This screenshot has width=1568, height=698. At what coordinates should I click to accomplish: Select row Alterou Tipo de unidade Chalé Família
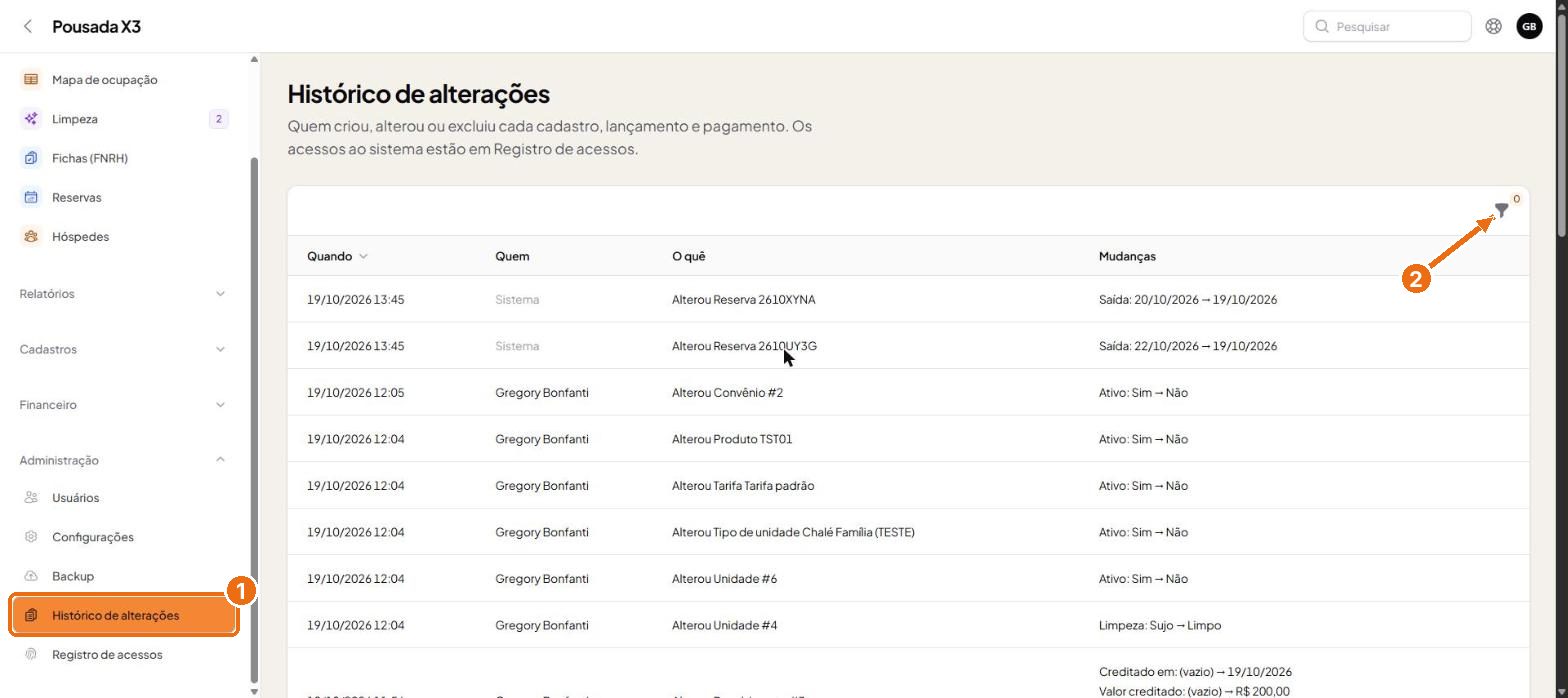(x=908, y=532)
